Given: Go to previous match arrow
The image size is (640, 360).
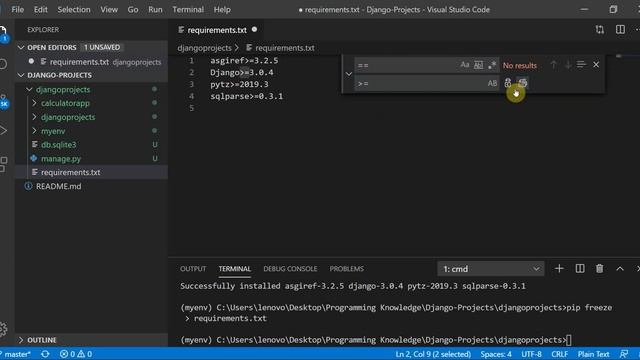Looking at the screenshot, I should [x=553, y=65].
